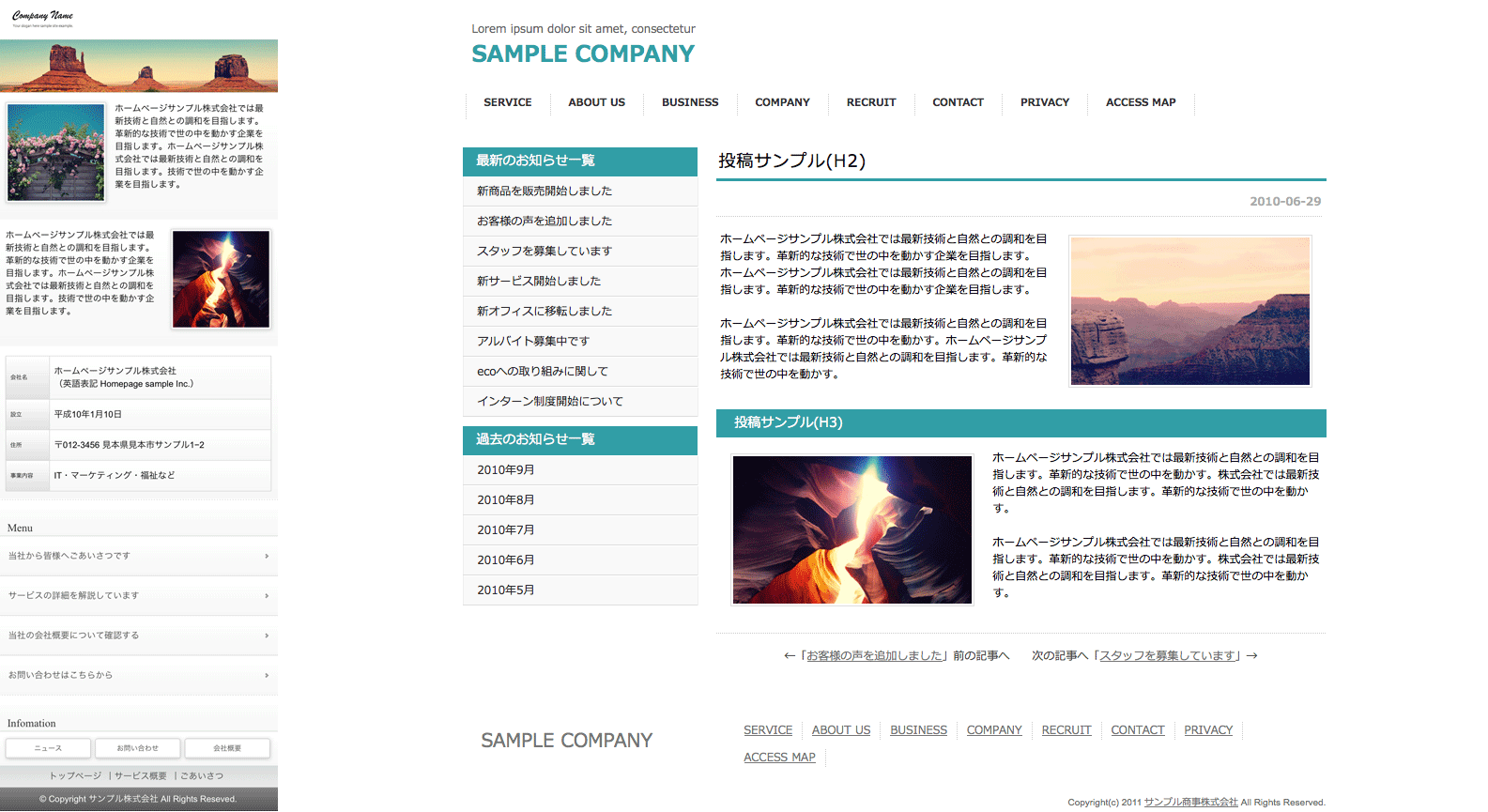
Task: Go to next article スタッフを募集しています
Action: tap(1168, 656)
